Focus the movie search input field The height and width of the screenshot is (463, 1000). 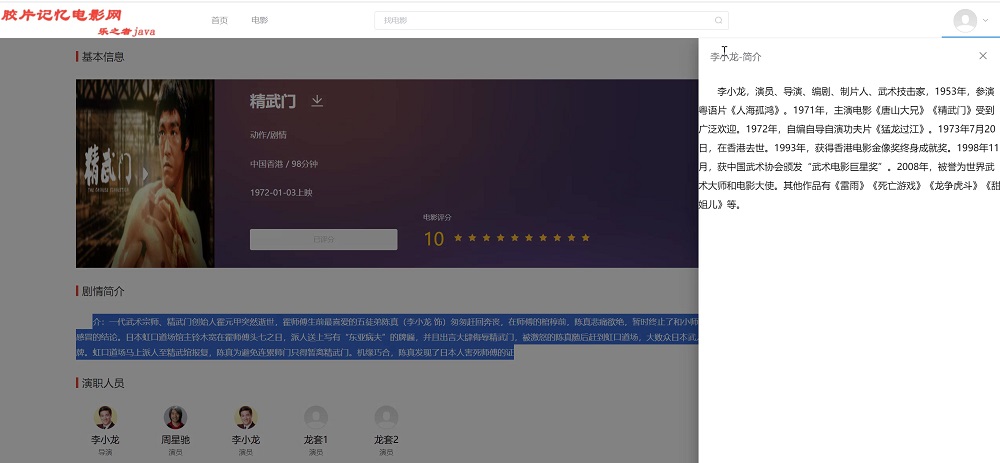[540, 20]
